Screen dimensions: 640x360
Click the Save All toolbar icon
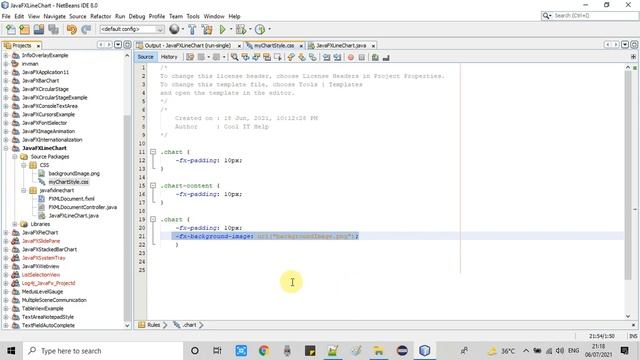pos(53,29)
